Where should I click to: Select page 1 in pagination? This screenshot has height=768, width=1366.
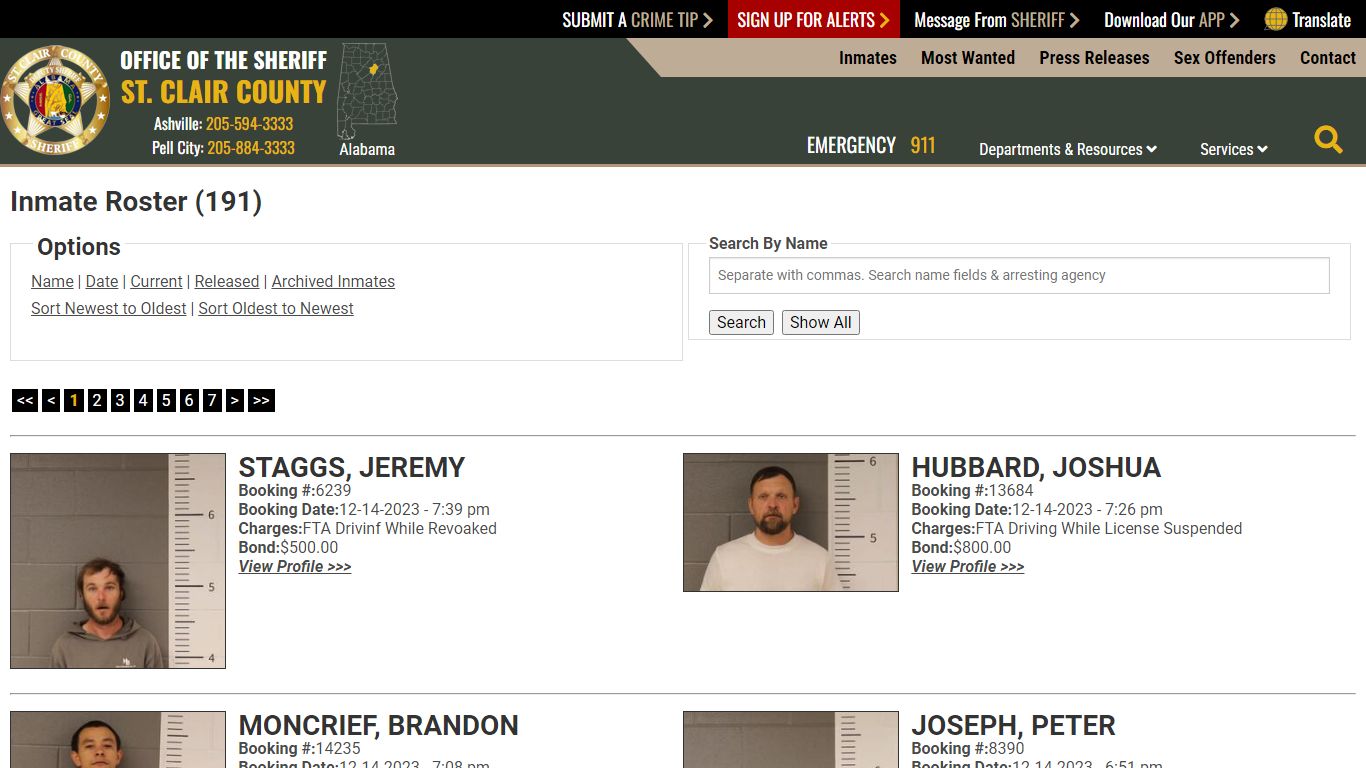(74, 400)
